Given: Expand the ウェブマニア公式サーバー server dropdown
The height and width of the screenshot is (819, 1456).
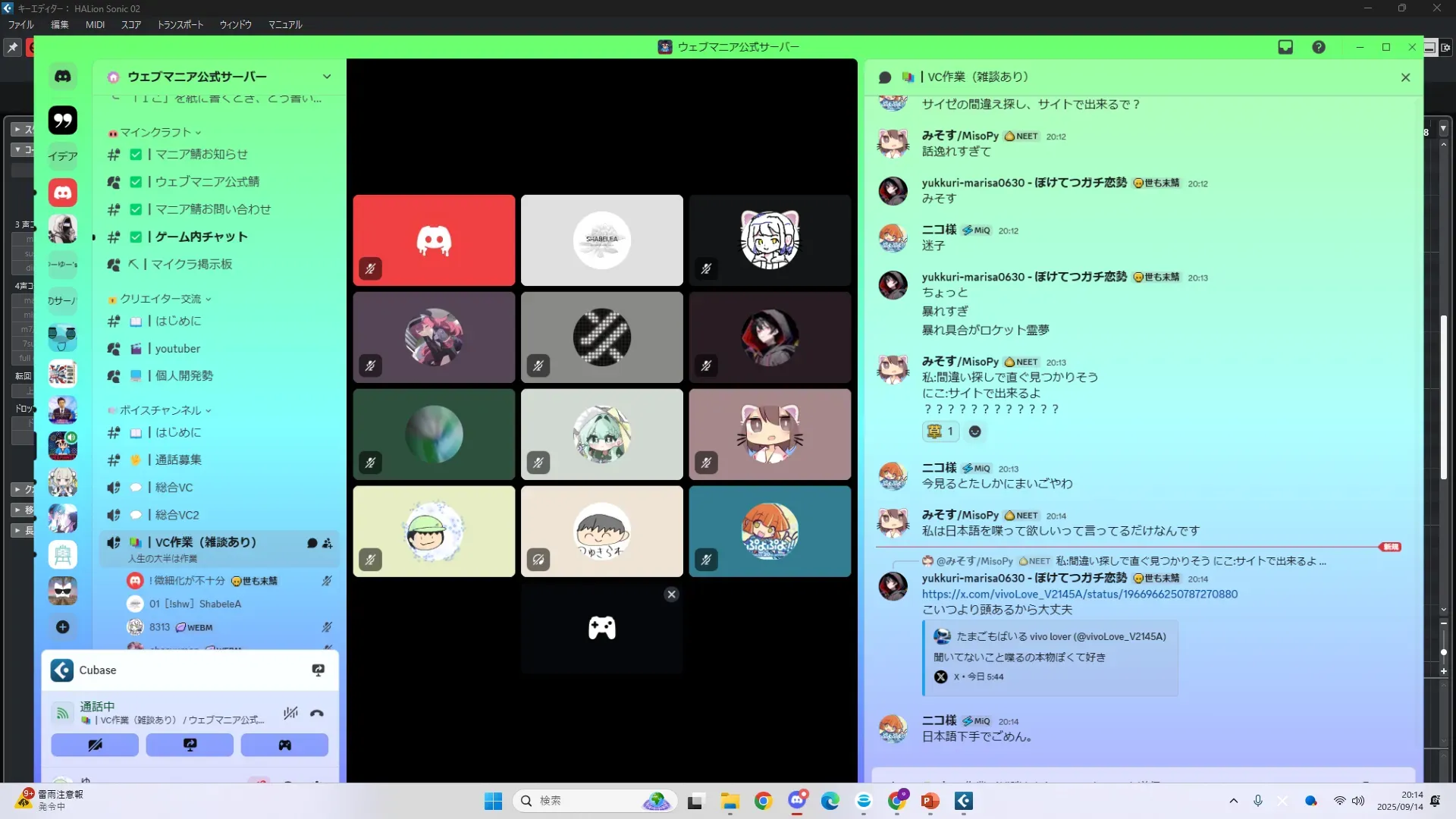Looking at the screenshot, I should click(327, 77).
